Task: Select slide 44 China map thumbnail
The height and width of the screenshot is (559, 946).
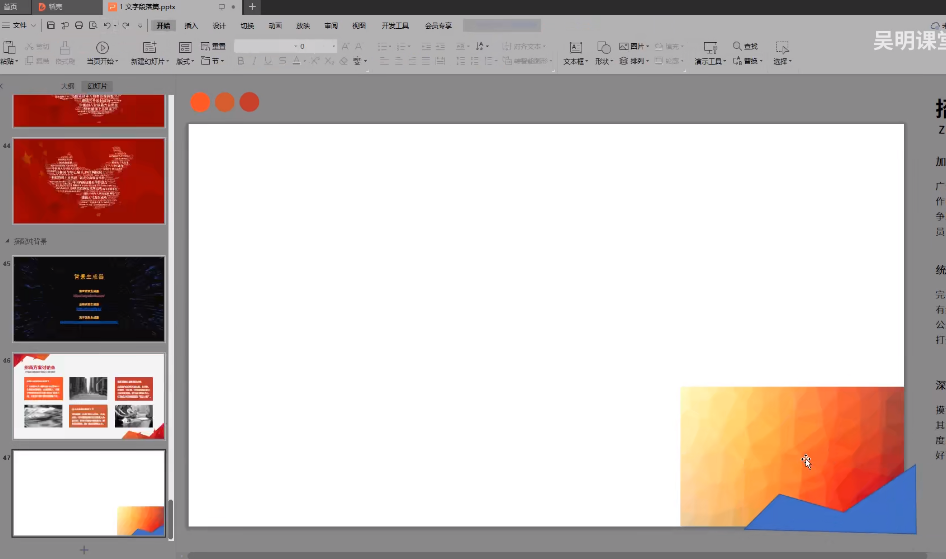Action: pyautogui.click(x=89, y=181)
